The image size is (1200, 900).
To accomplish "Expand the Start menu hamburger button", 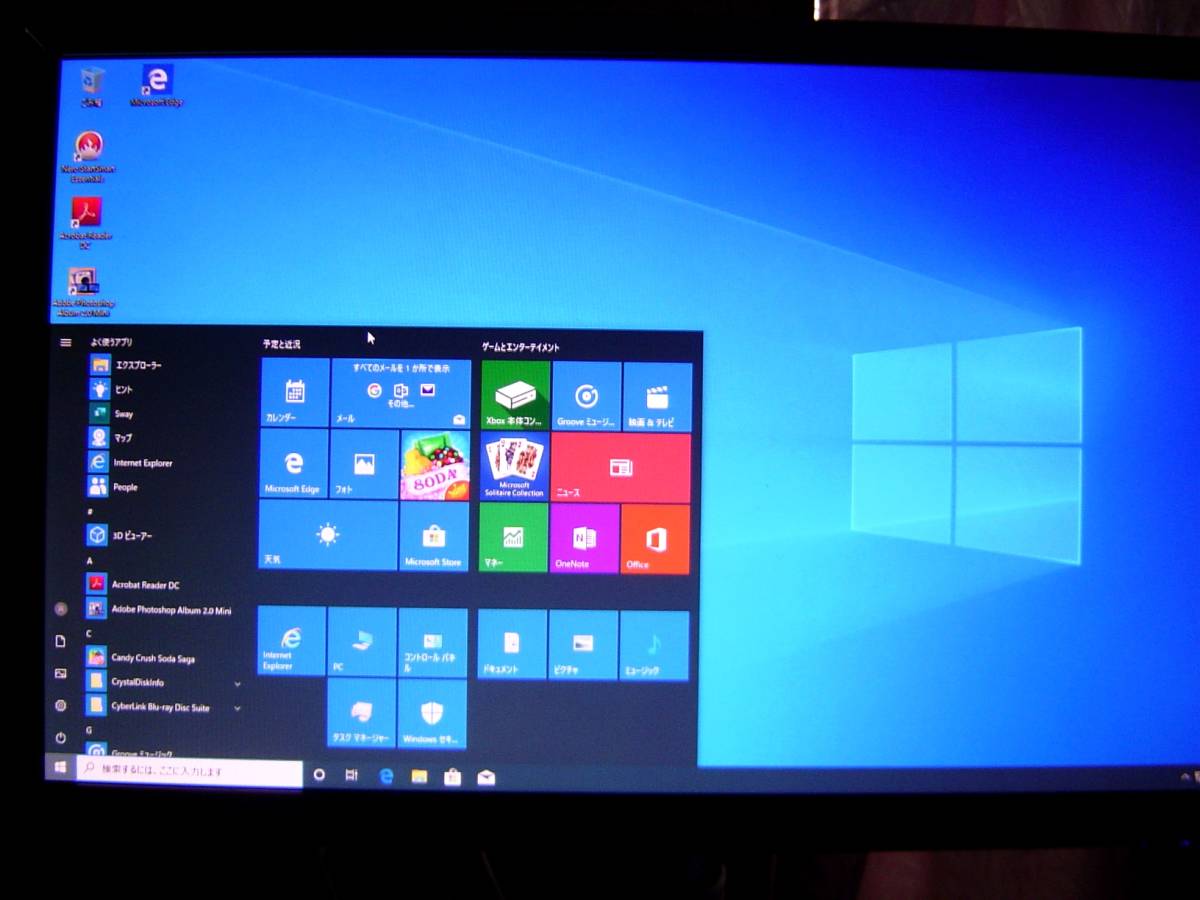I will point(66,342).
